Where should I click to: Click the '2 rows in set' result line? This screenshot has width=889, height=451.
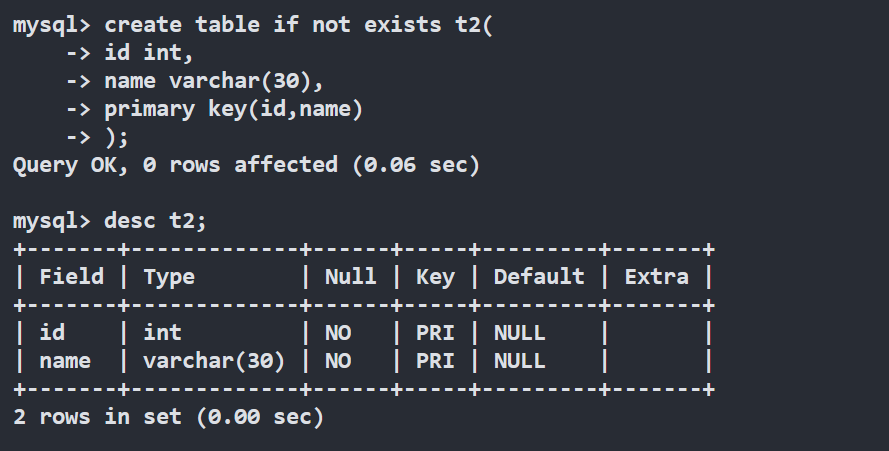pos(168,416)
